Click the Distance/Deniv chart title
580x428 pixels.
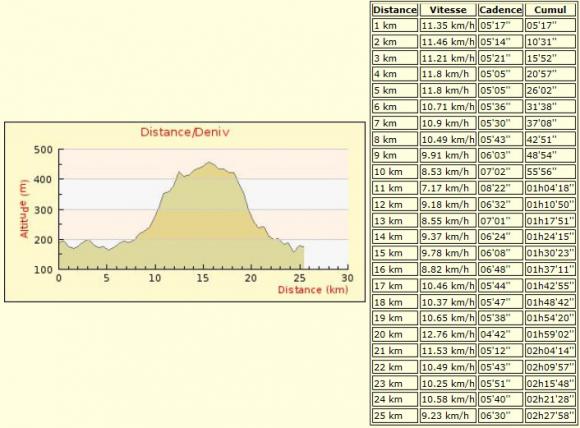(x=185, y=132)
